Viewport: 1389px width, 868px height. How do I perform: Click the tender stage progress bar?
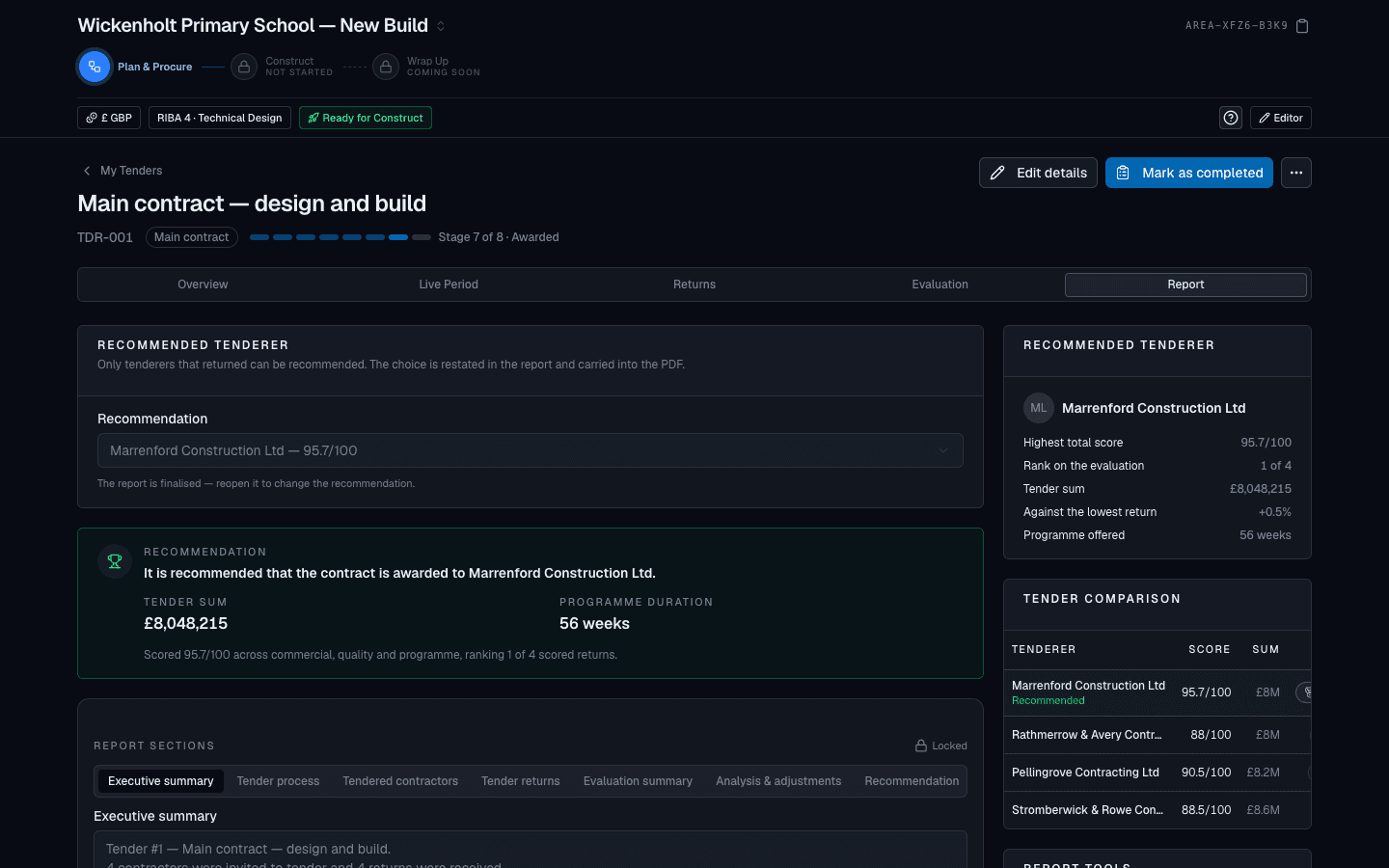(340, 237)
